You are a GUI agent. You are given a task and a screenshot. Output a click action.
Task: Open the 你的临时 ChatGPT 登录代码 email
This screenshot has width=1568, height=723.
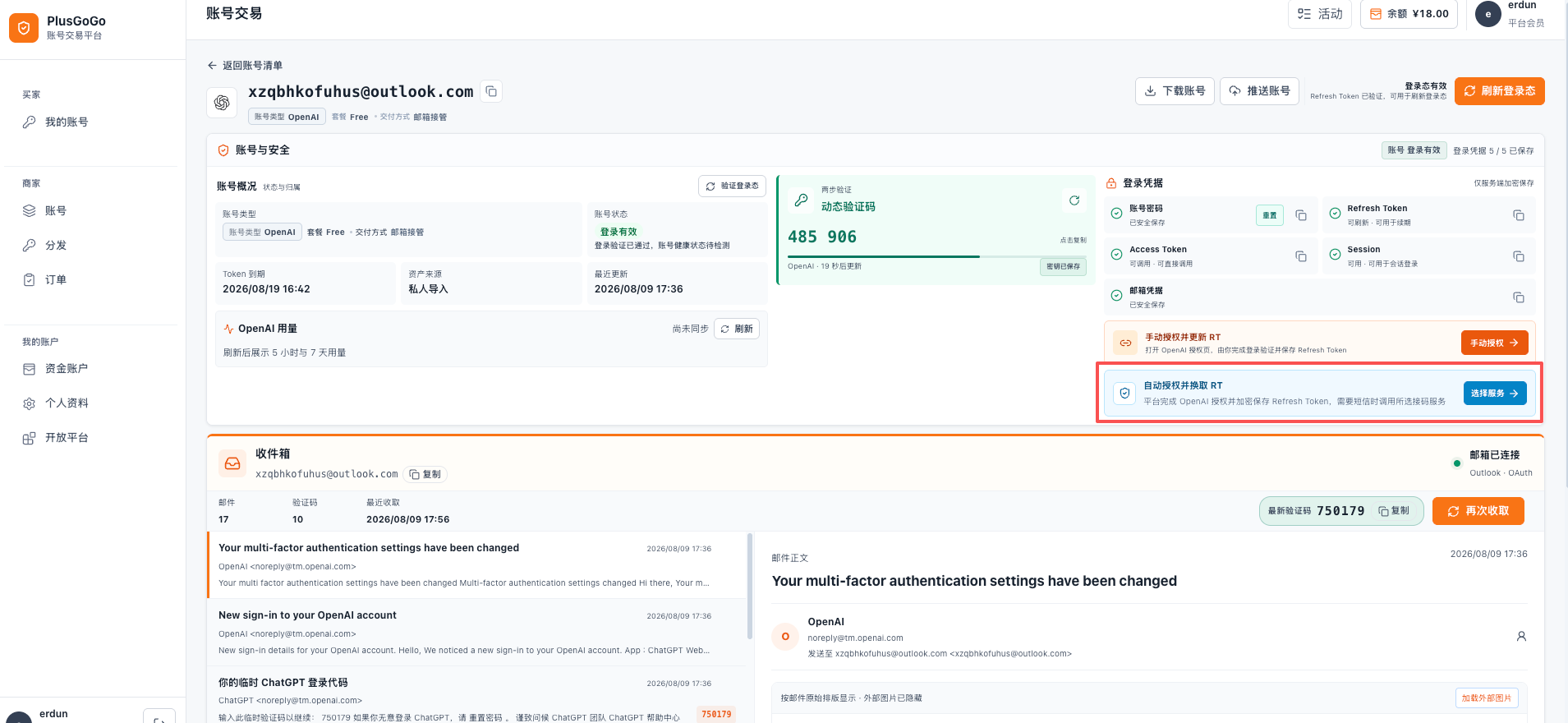[476, 695]
